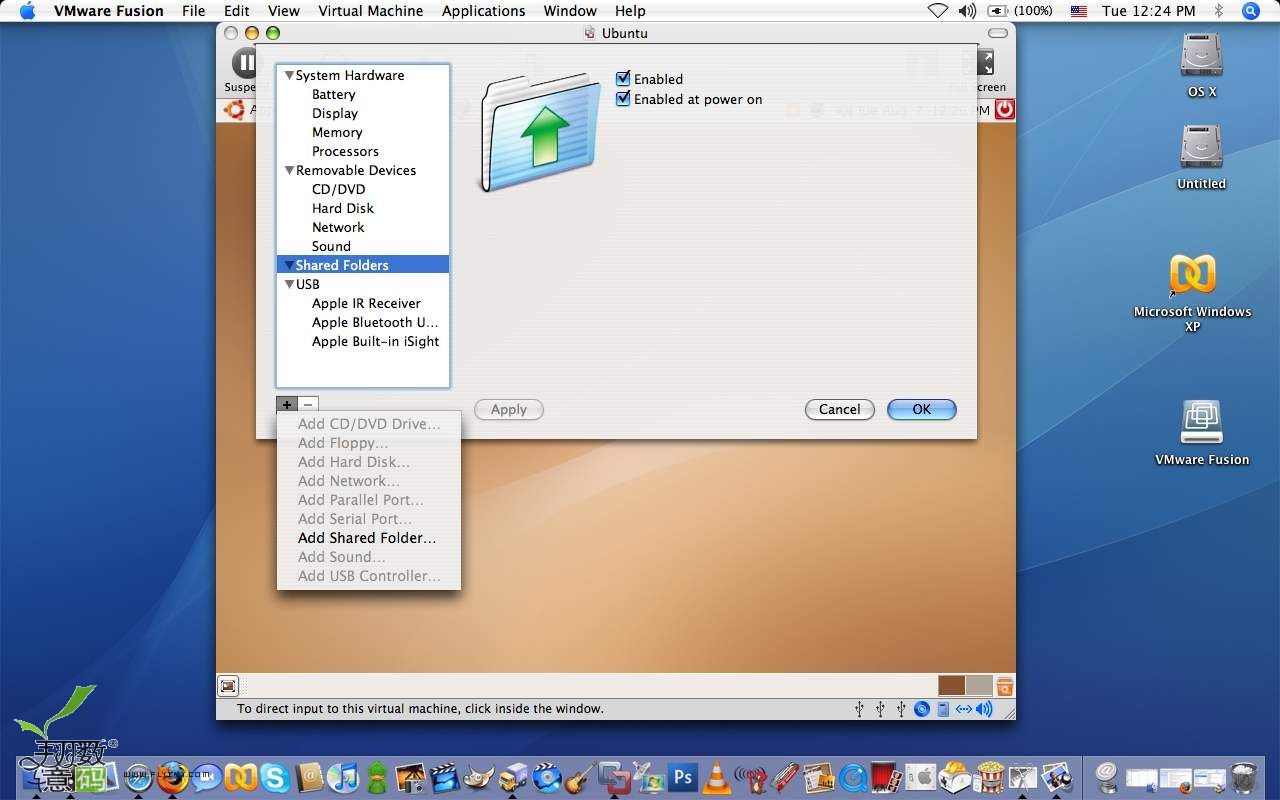Click Ubuntu's show desktop icon in bottom panel
The image size is (1280, 800).
pos(228,686)
